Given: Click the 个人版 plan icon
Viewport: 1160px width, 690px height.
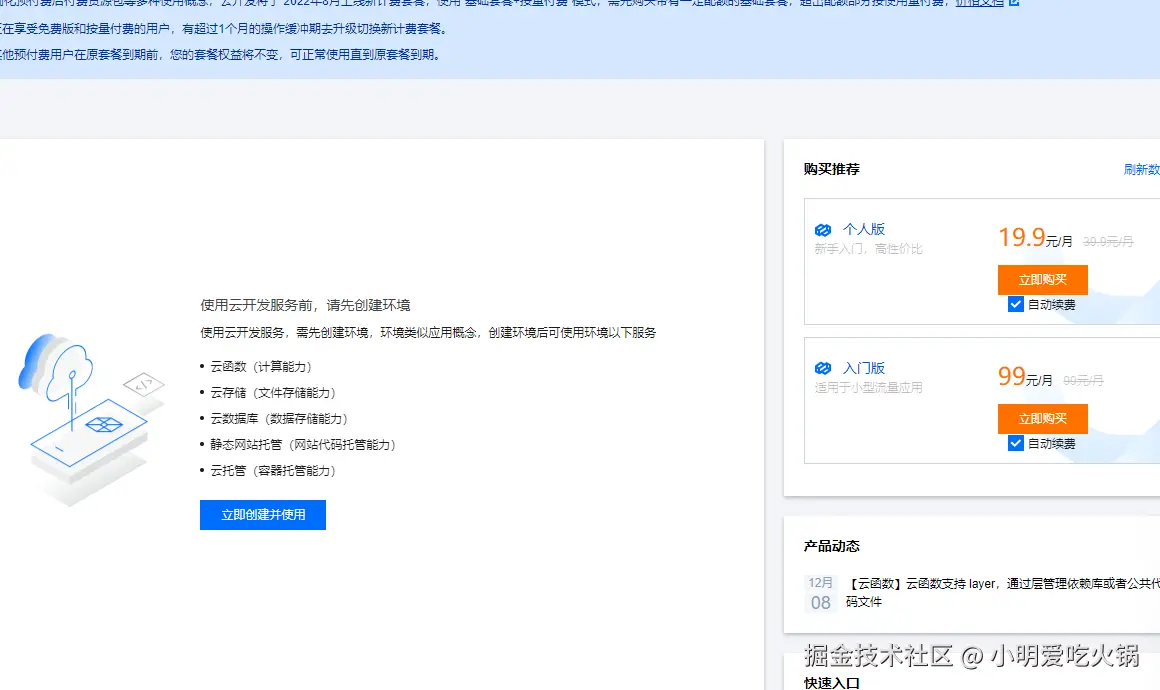Looking at the screenshot, I should tap(823, 228).
